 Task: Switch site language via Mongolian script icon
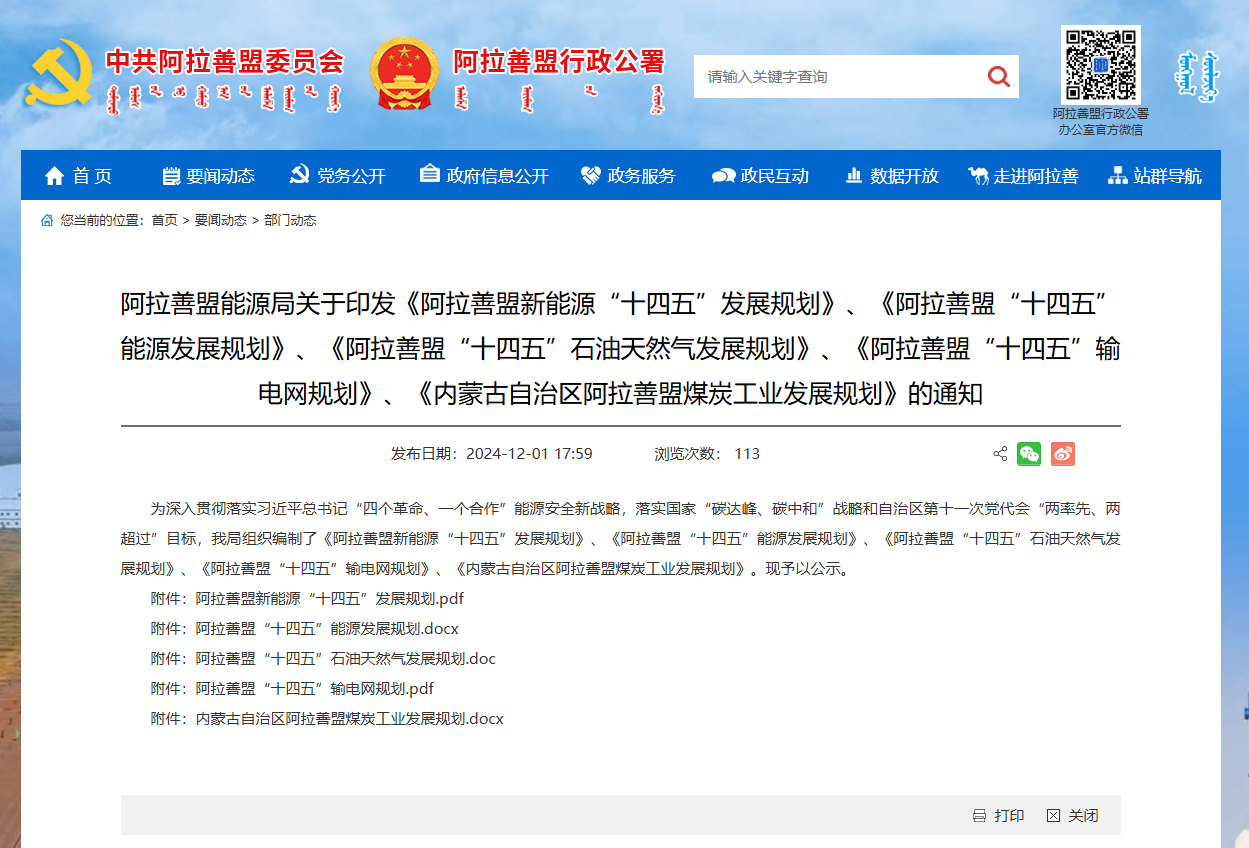coord(1196,75)
